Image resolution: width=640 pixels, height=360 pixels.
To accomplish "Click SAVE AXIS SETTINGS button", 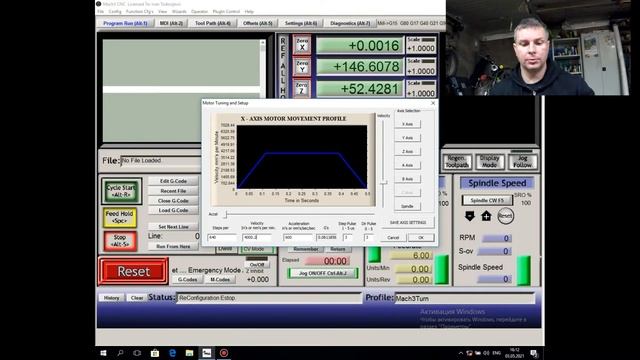I will coord(408,222).
